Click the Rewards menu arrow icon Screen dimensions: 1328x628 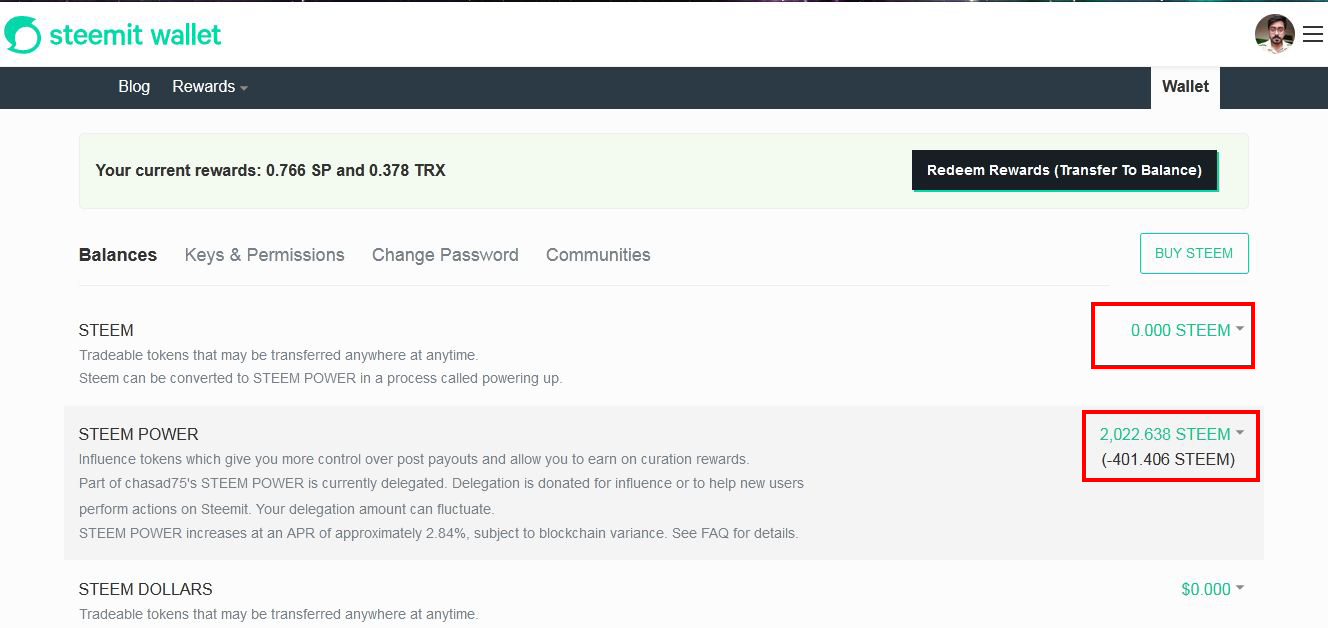pos(244,88)
